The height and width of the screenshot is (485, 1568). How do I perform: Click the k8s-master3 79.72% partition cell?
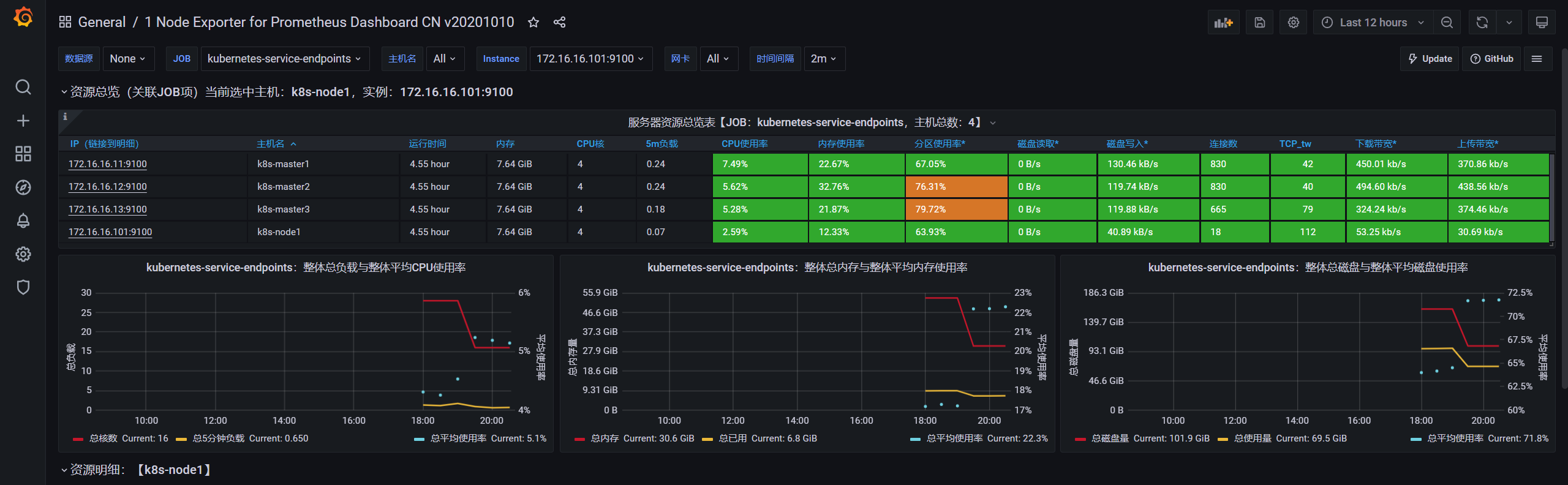click(x=957, y=209)
